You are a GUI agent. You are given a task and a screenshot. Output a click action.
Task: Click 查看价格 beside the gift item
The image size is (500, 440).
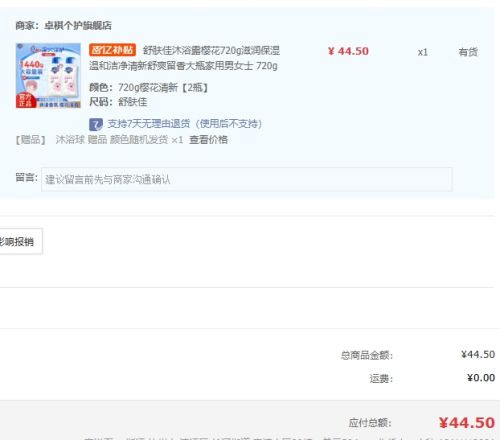(208, 139)
